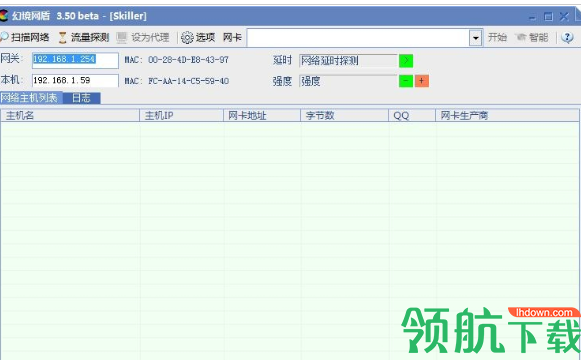Click the 网关 gateway IP field
The image size is (581, 360).
[75, 60]
